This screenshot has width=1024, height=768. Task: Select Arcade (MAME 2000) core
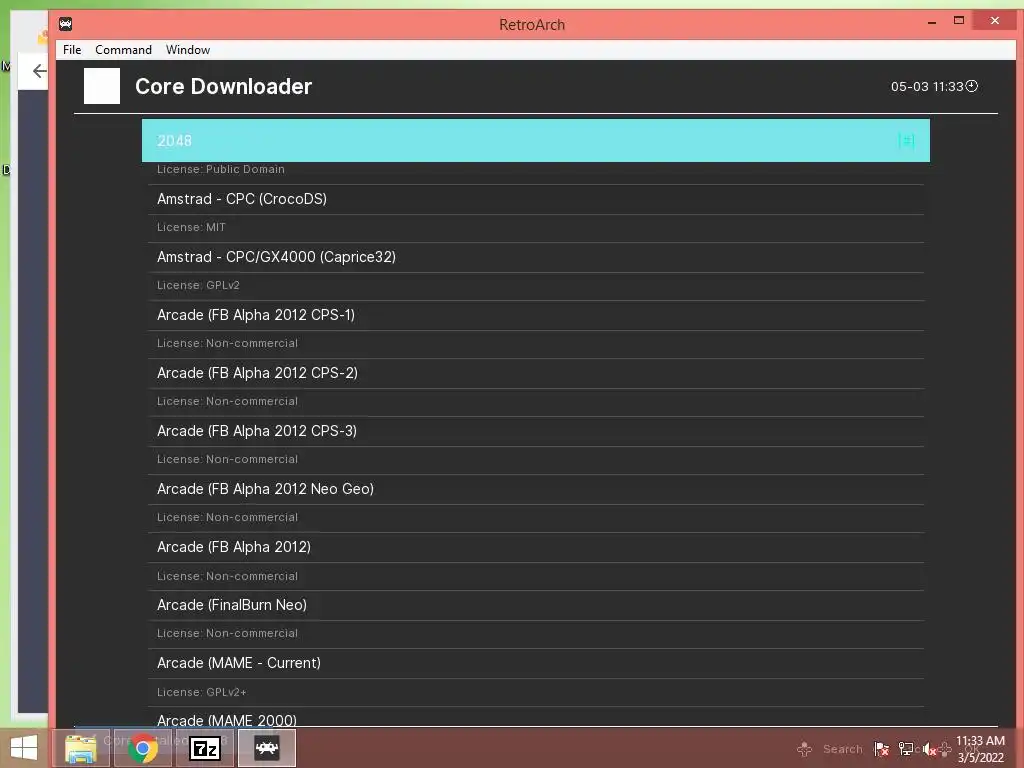pos(536,718)
